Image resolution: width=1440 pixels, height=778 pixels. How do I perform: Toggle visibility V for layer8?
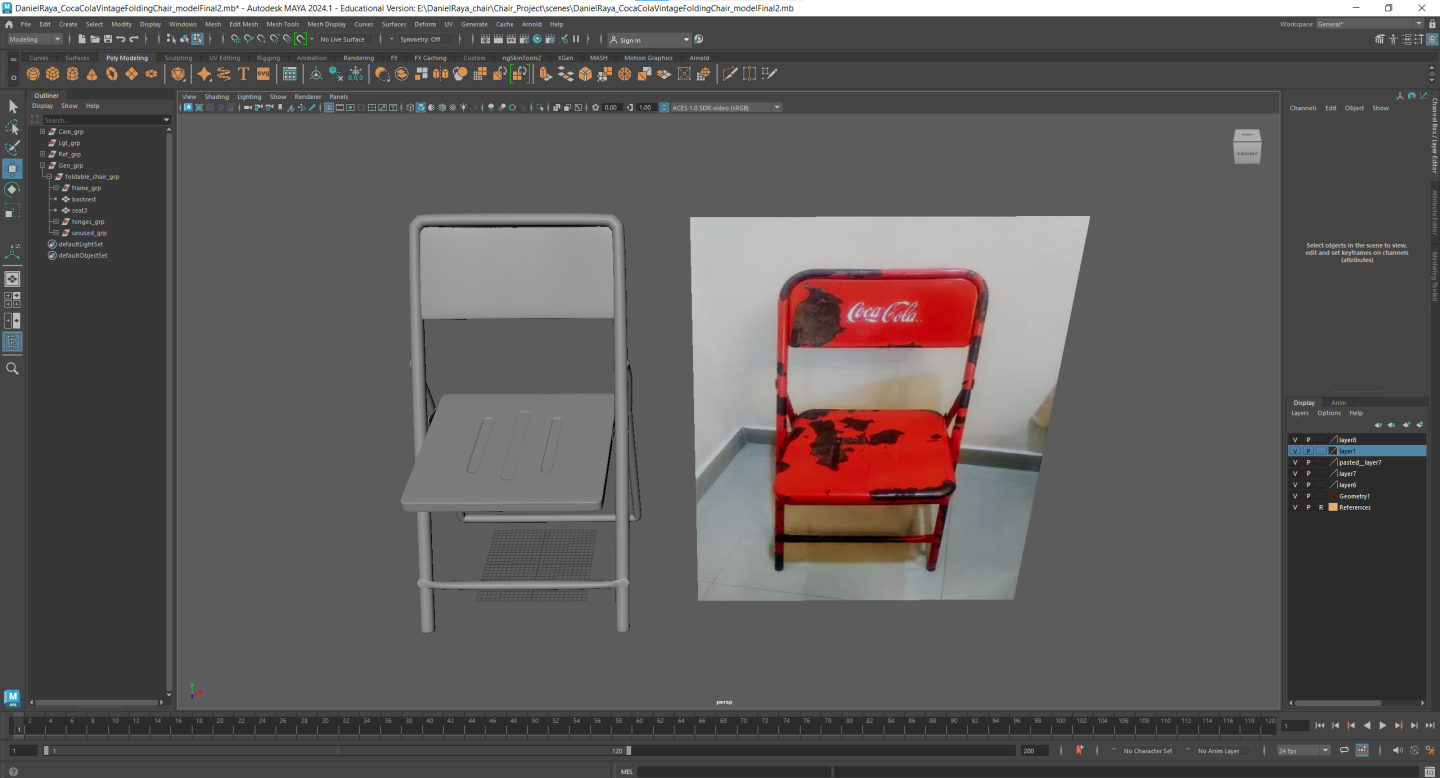[x=1295, y=440]
